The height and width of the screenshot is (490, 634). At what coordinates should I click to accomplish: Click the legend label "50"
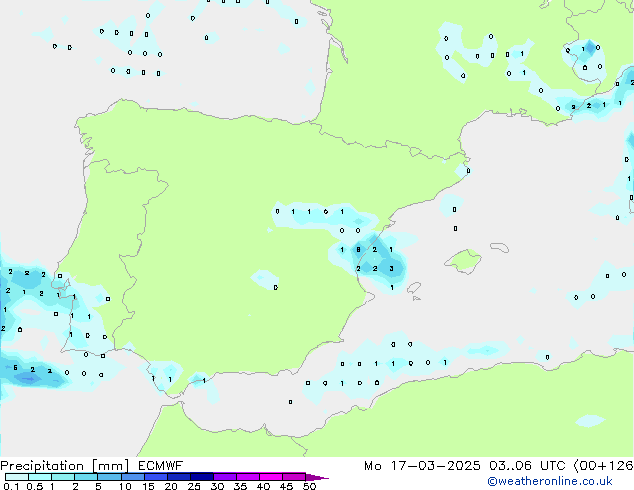coord(309,486)
